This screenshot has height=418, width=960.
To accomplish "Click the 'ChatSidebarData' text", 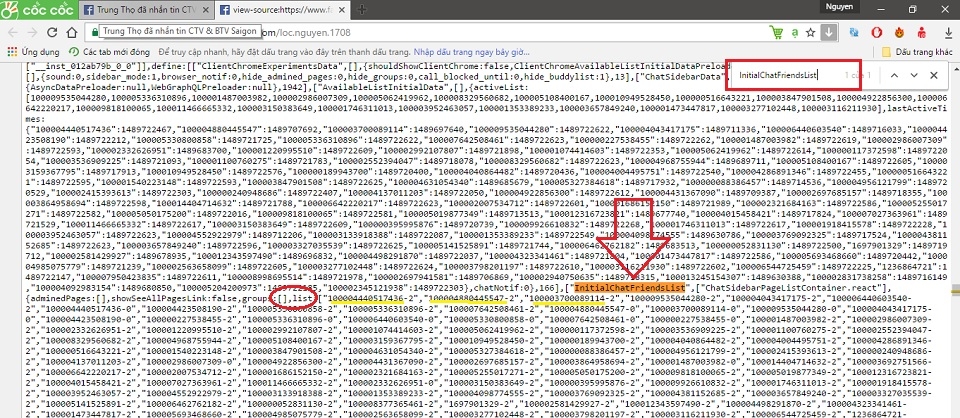I will 680,78.
